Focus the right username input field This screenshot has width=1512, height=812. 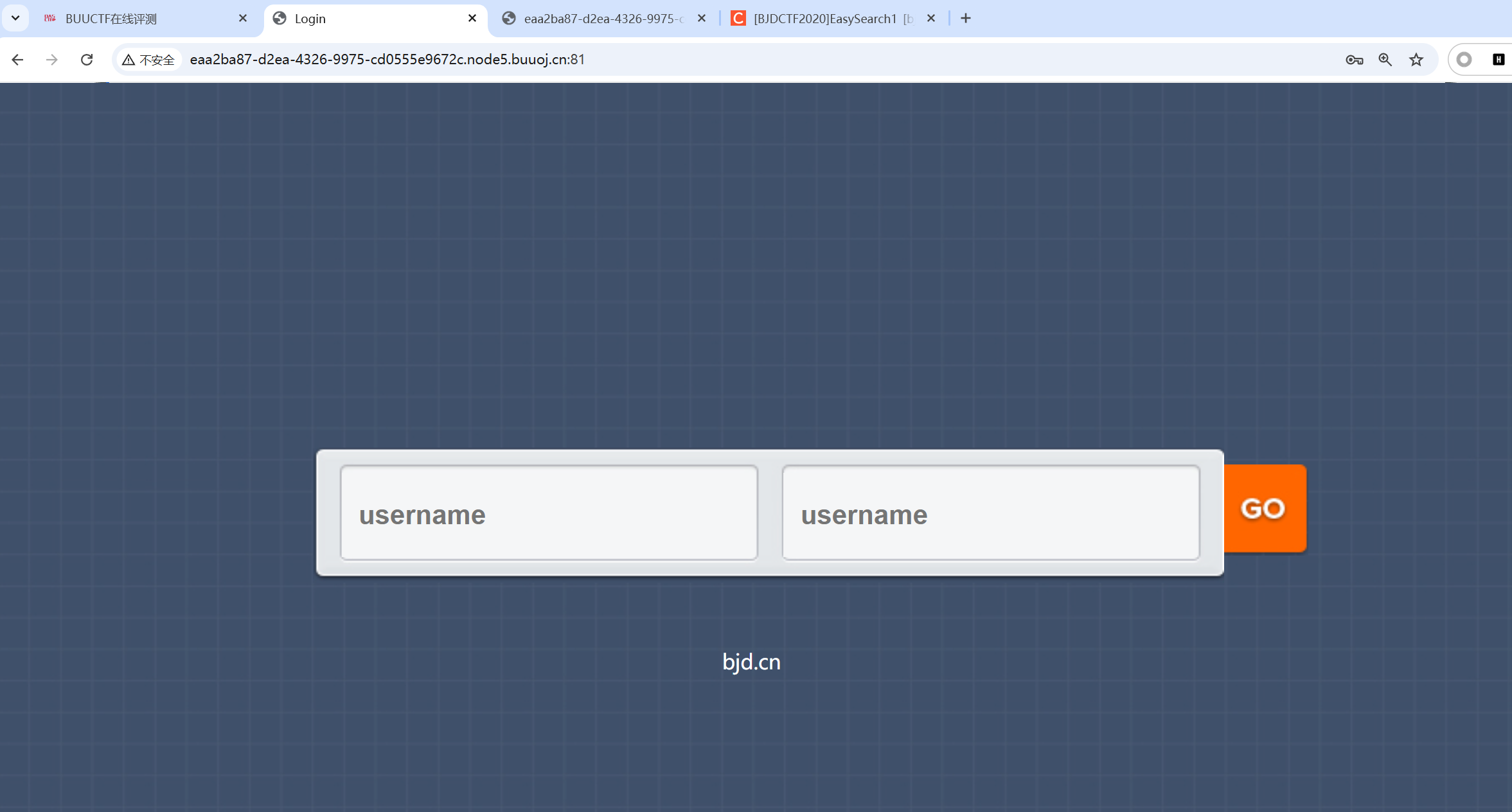click(x=990, y=513)
